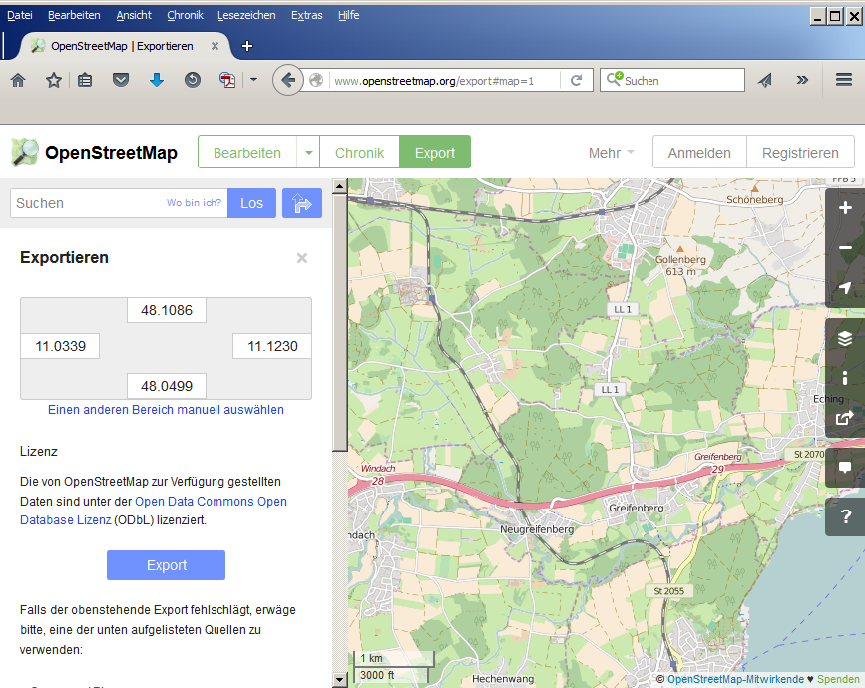
Task: Click Einen anderen Bereich manuell auswählen
Action: tap(165, 410)
